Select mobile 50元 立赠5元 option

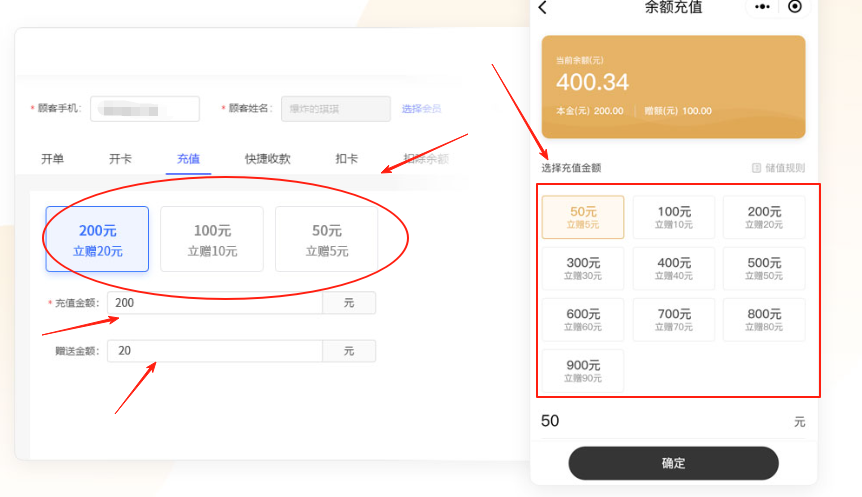click(x=583, y=217)
